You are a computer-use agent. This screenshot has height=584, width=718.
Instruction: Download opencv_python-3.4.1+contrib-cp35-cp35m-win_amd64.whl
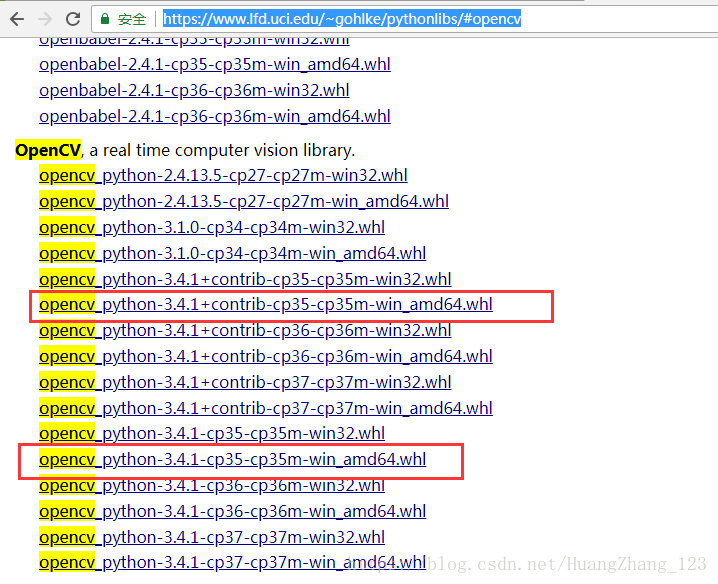click(x=266, y=305)
